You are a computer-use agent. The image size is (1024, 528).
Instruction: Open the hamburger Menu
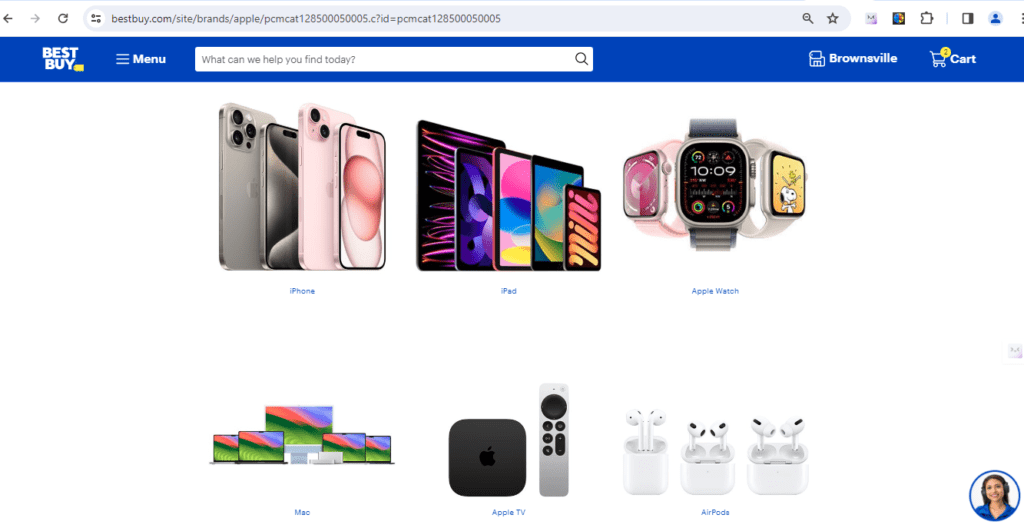point(141,59)
